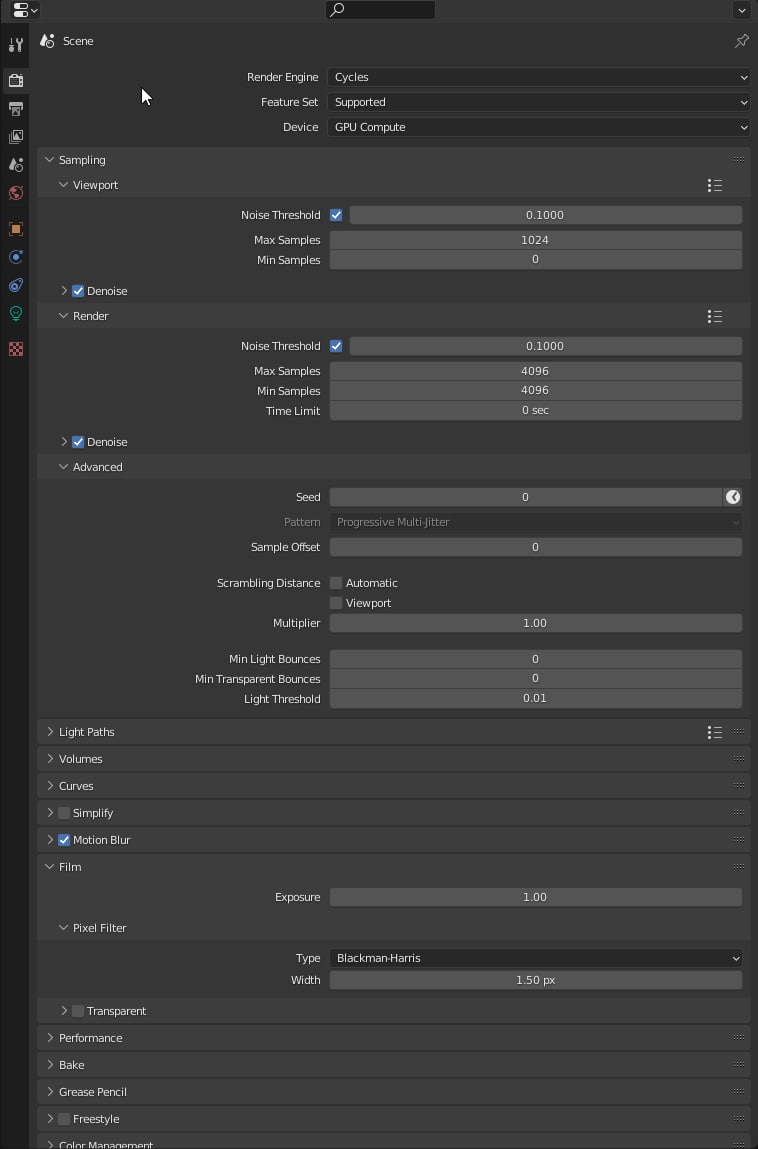
Task: Click the Multiplier slider
Action: pos(535,623)
